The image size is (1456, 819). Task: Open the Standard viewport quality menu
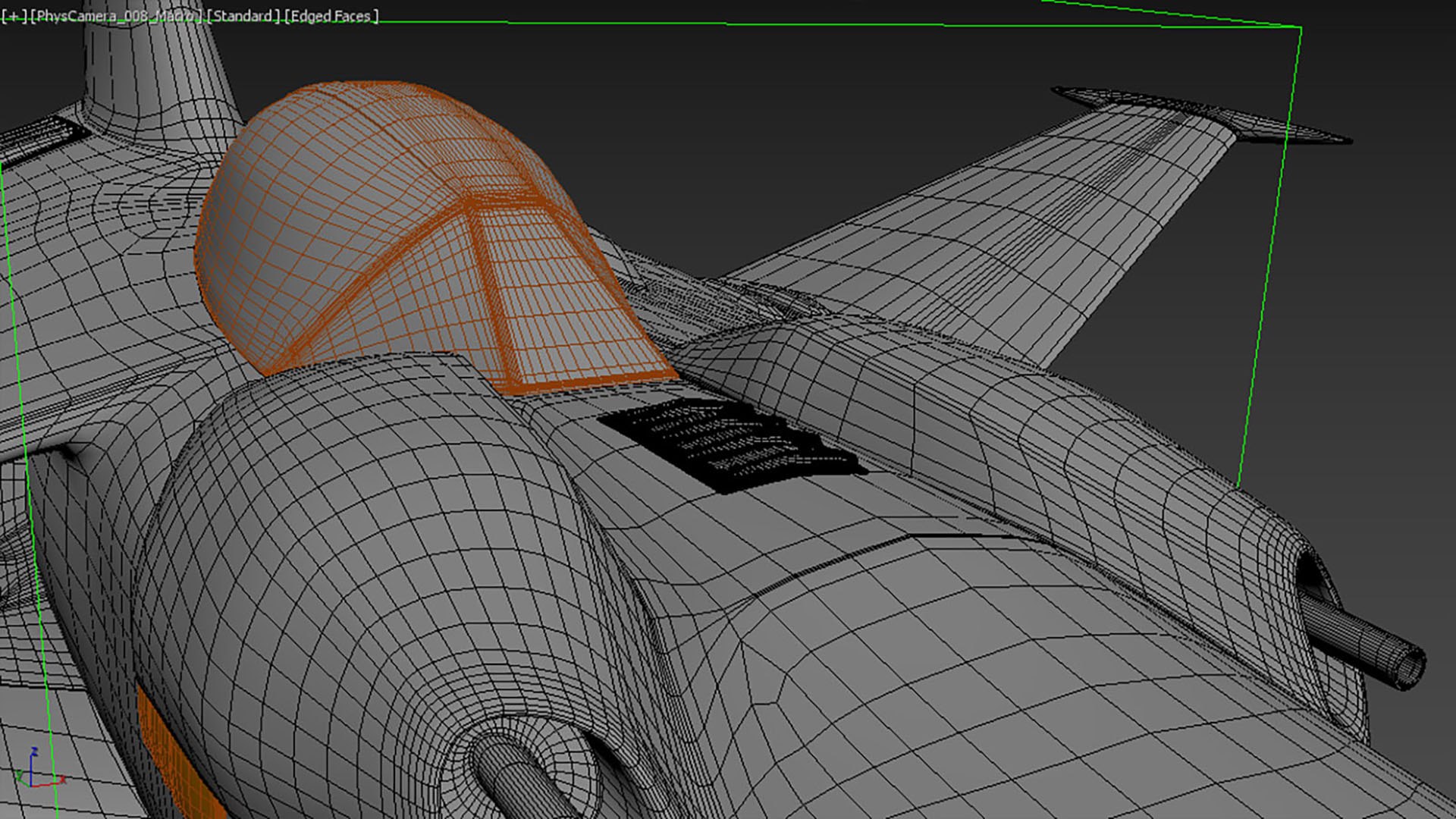coord(243,16)
